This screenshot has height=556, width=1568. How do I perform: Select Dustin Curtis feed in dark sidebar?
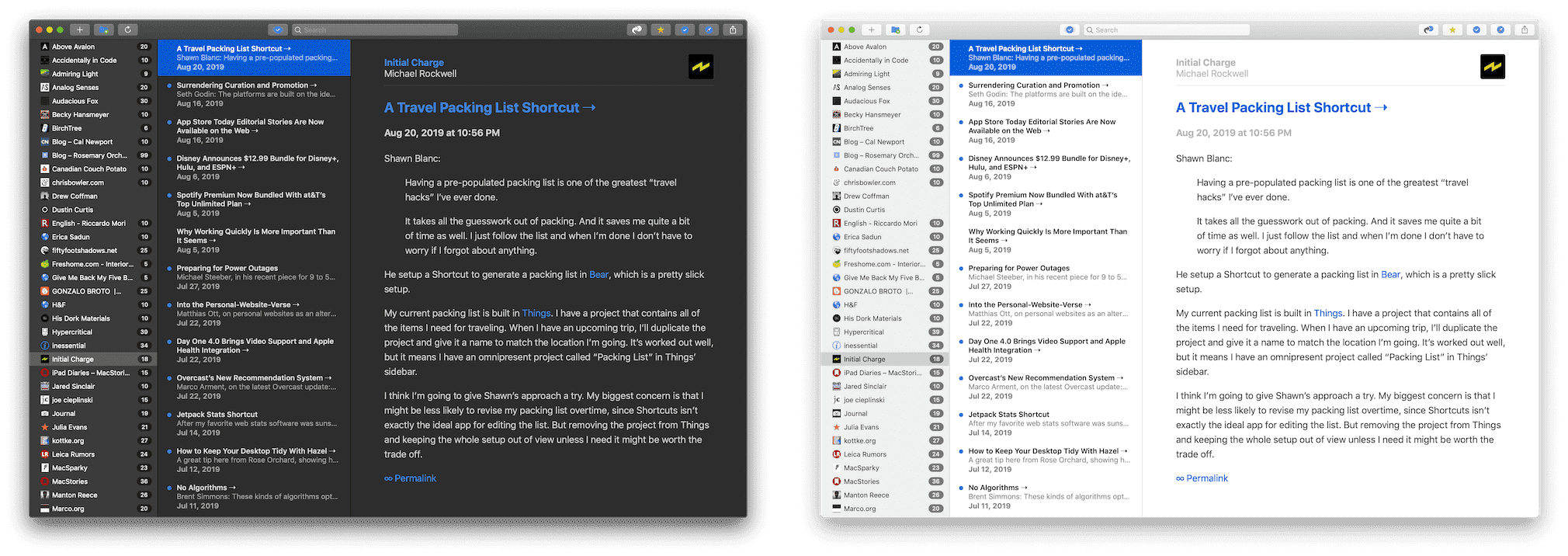coord(93,210)
